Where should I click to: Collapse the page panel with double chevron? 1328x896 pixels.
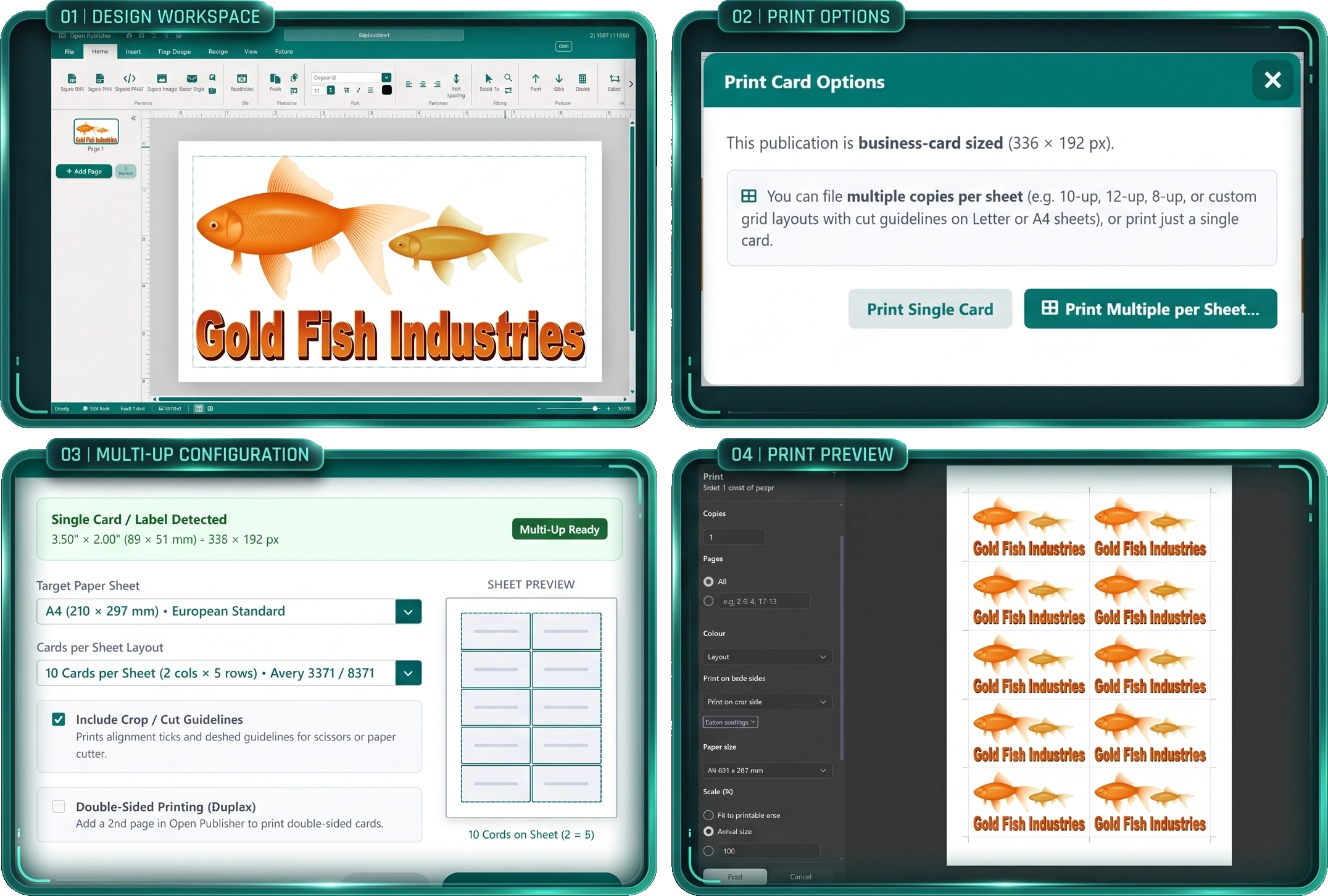(133, 118)
